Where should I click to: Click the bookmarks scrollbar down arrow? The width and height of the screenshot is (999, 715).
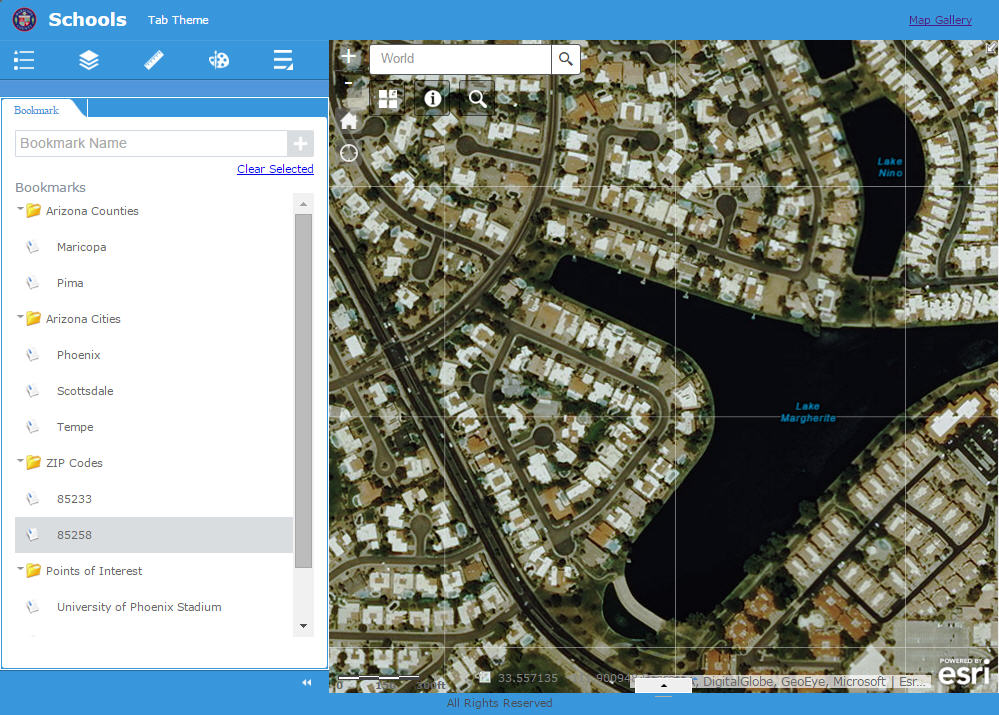click(303, 626)
